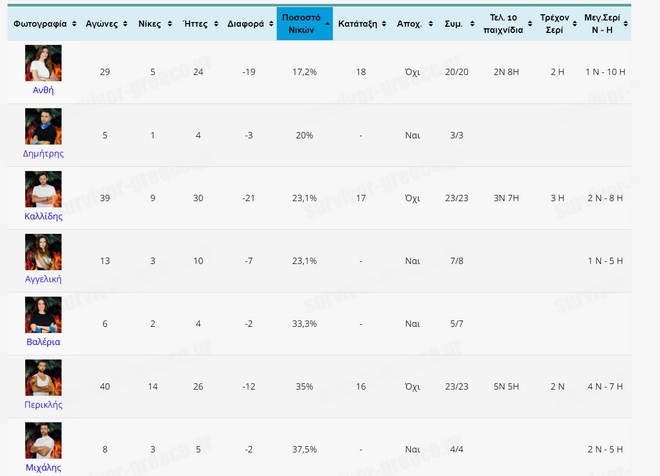
Task: Open Δημήτρης name link
Action: (x=43, y=153)
